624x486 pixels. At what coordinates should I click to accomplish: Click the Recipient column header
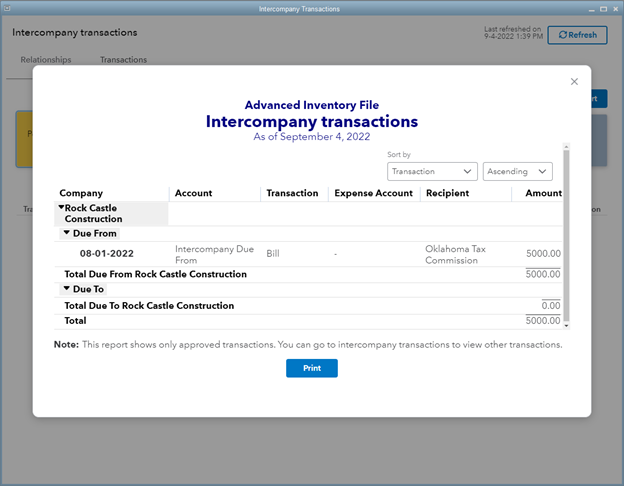[x=446, y=193]
